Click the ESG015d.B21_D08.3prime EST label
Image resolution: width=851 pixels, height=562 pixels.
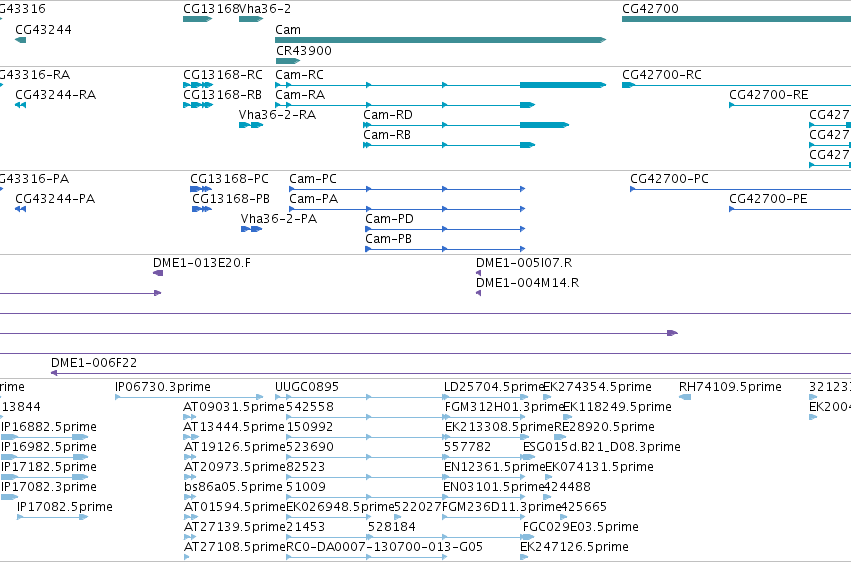(x=602, y=448)
